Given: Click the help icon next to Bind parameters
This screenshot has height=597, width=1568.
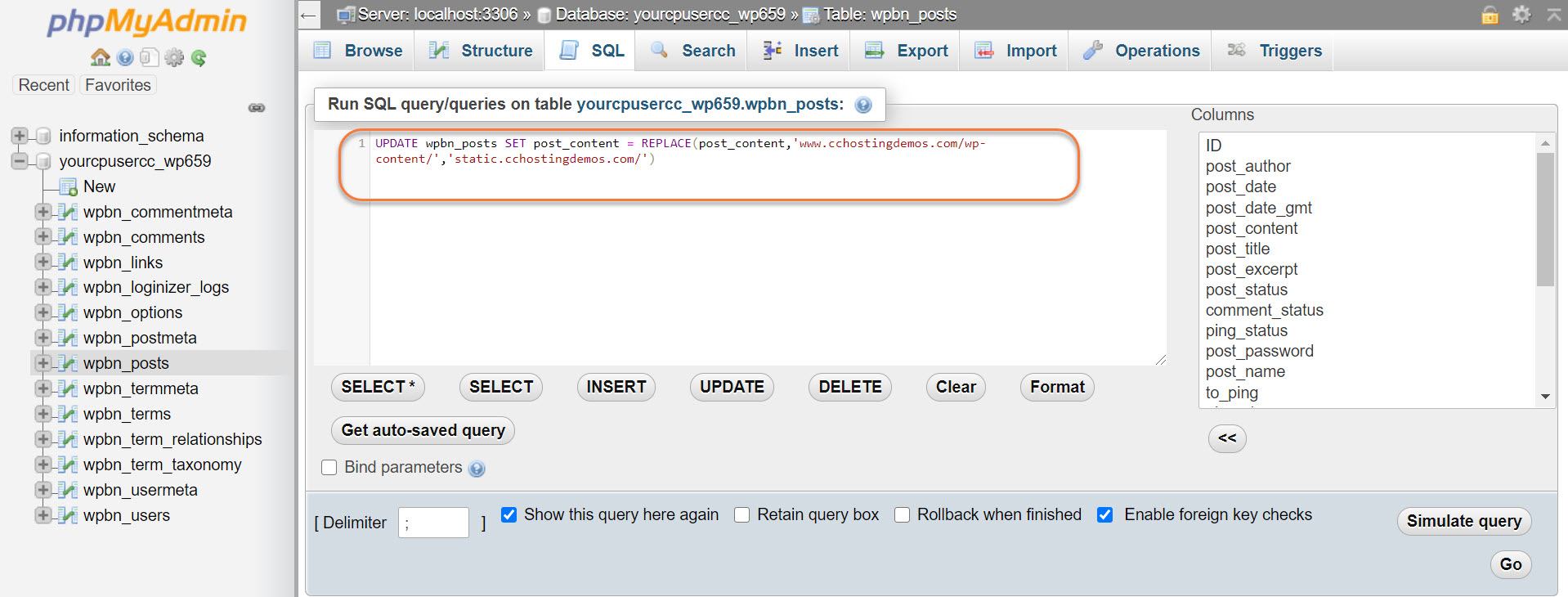Looking at the screenshot, I should tap(477, 469).
